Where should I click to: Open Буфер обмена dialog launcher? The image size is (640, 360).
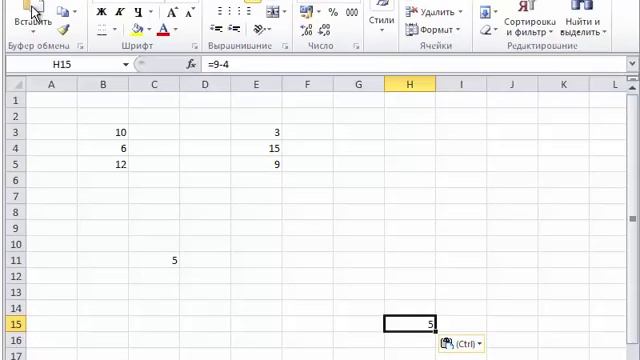(80, 46)
